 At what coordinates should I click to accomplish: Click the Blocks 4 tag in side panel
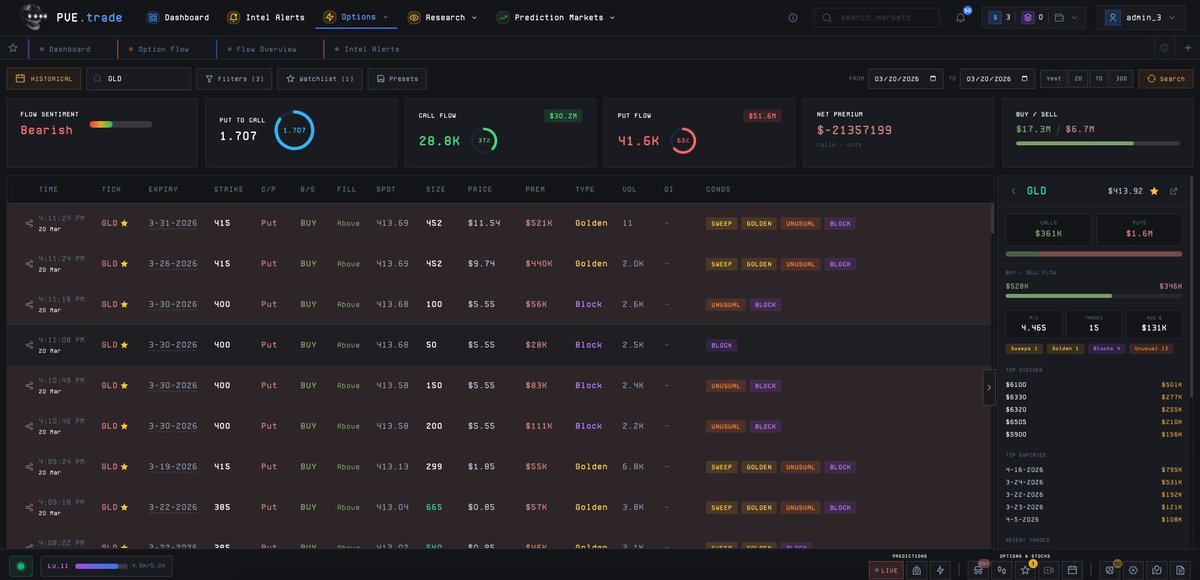coord(1107,349)
